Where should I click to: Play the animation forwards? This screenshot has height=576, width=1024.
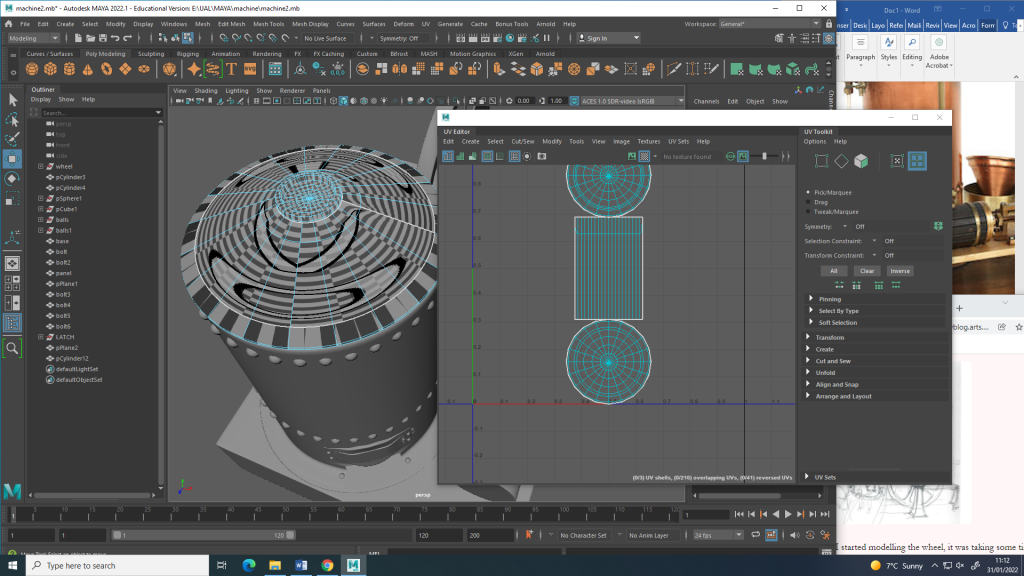coord(788,515)
